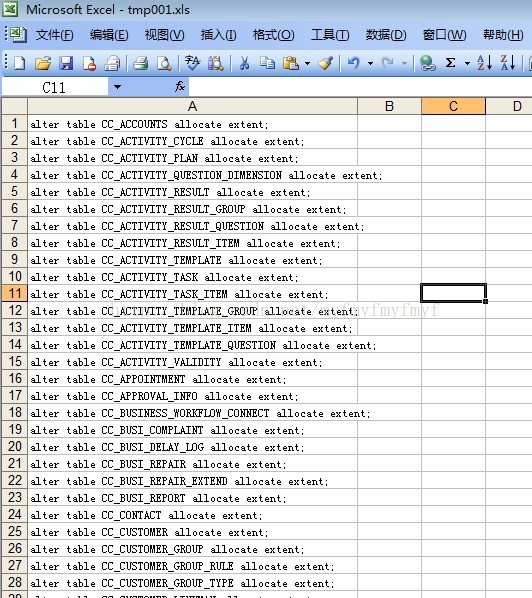Image resolution: width=532 pixels, height=598 pixels.
Task: Click the greyed Redo icon
Action: click(x=388, y=63)
